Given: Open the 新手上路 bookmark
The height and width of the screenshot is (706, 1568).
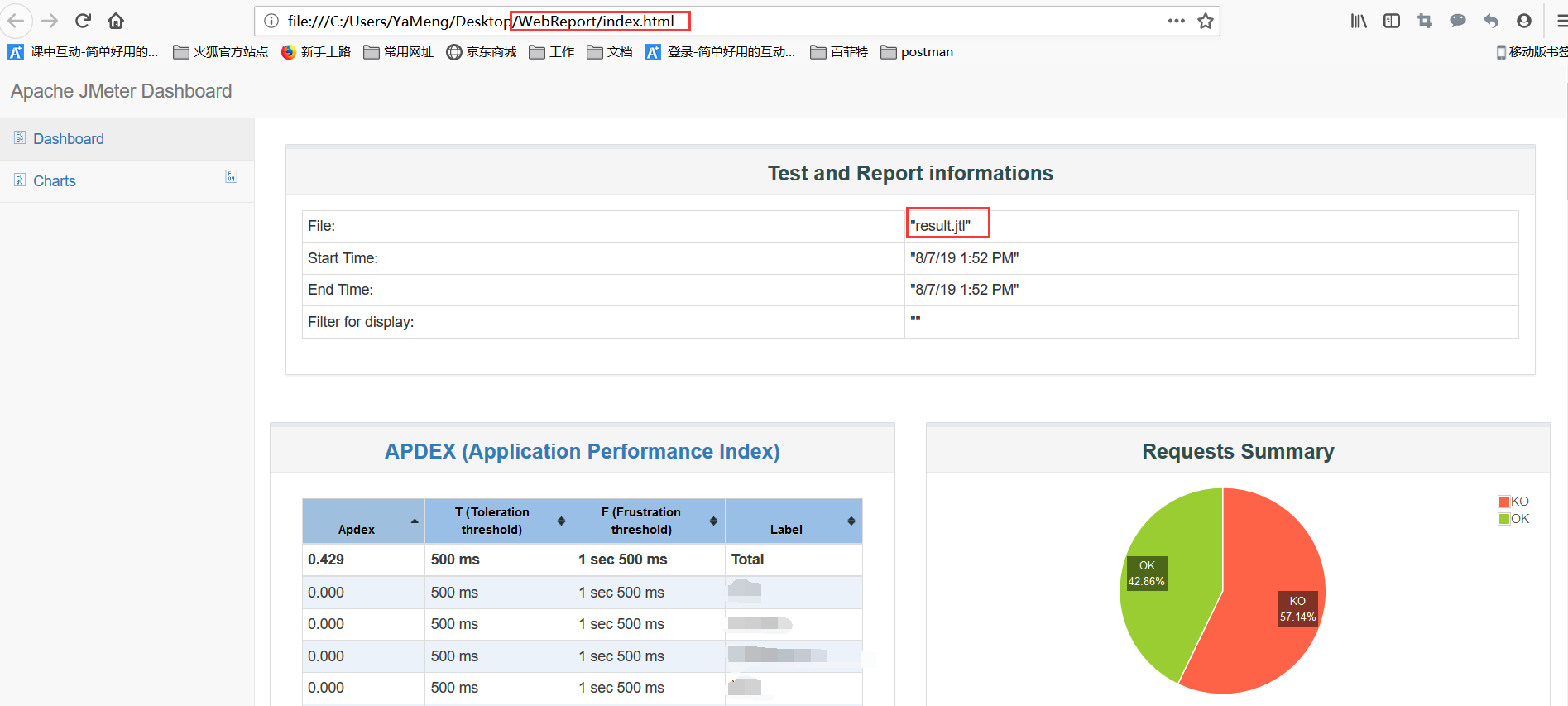Looking at the screenshot, I should point(316,52).
